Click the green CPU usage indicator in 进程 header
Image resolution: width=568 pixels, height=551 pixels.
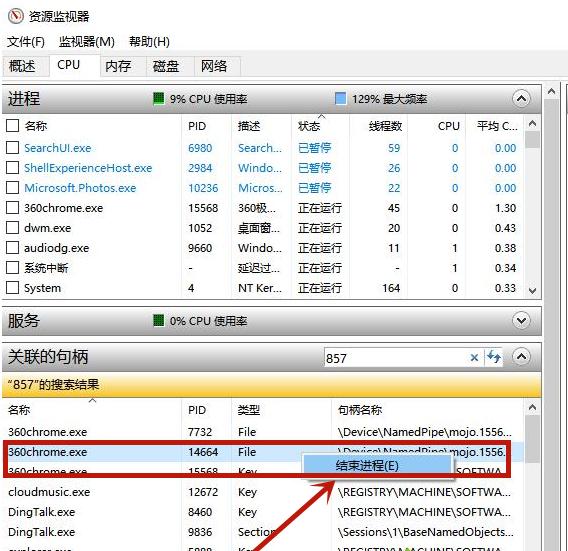coord(158,99)
